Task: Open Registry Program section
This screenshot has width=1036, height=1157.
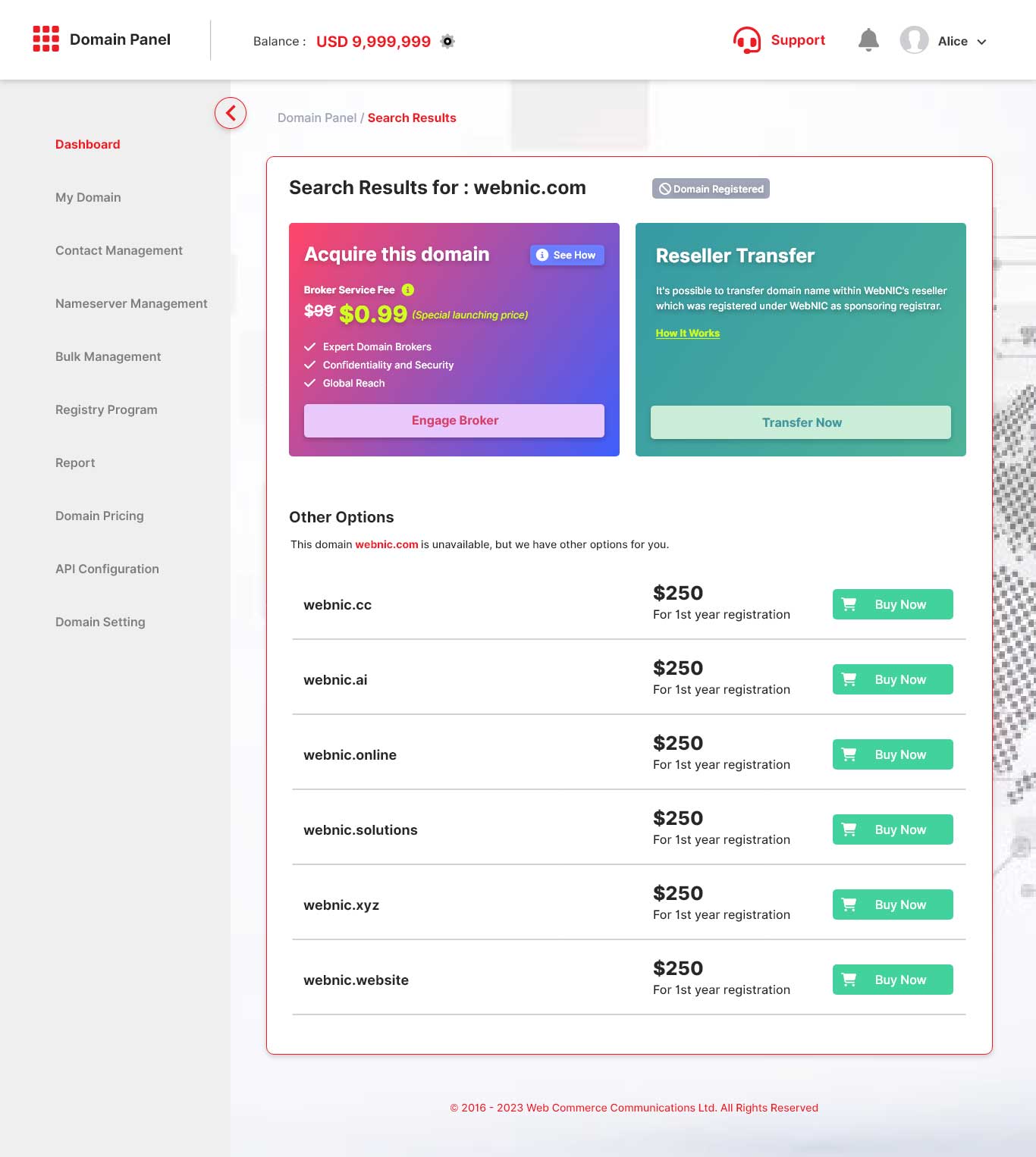Action: click(x=106, y=409)
